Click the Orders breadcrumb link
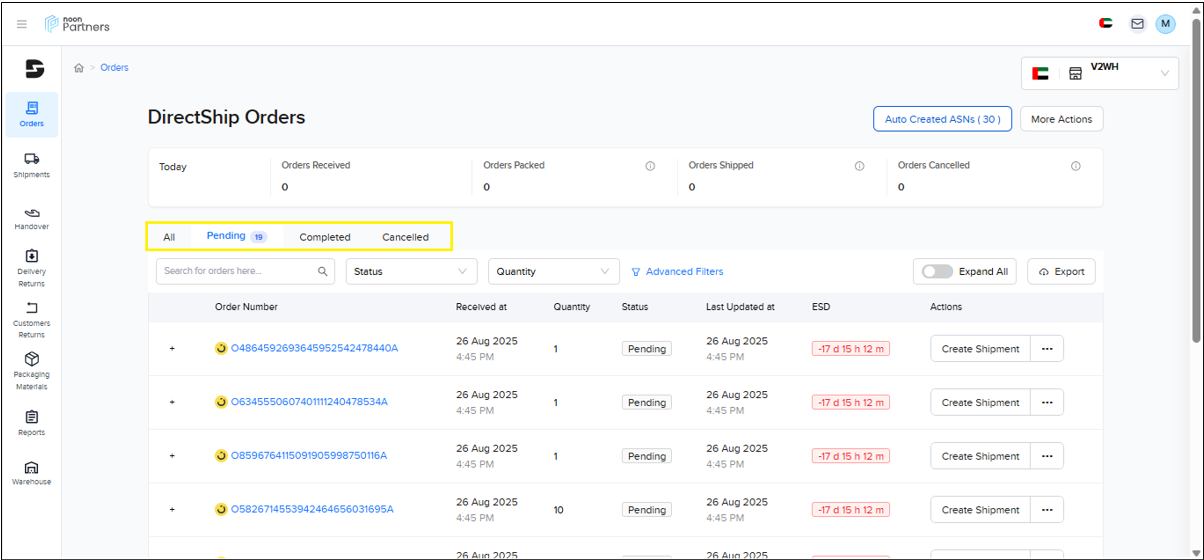 [114, 68]
